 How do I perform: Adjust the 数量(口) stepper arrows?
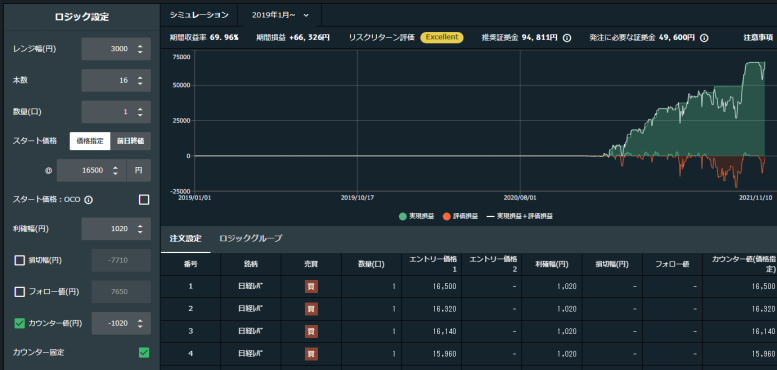tap(140, 112)
